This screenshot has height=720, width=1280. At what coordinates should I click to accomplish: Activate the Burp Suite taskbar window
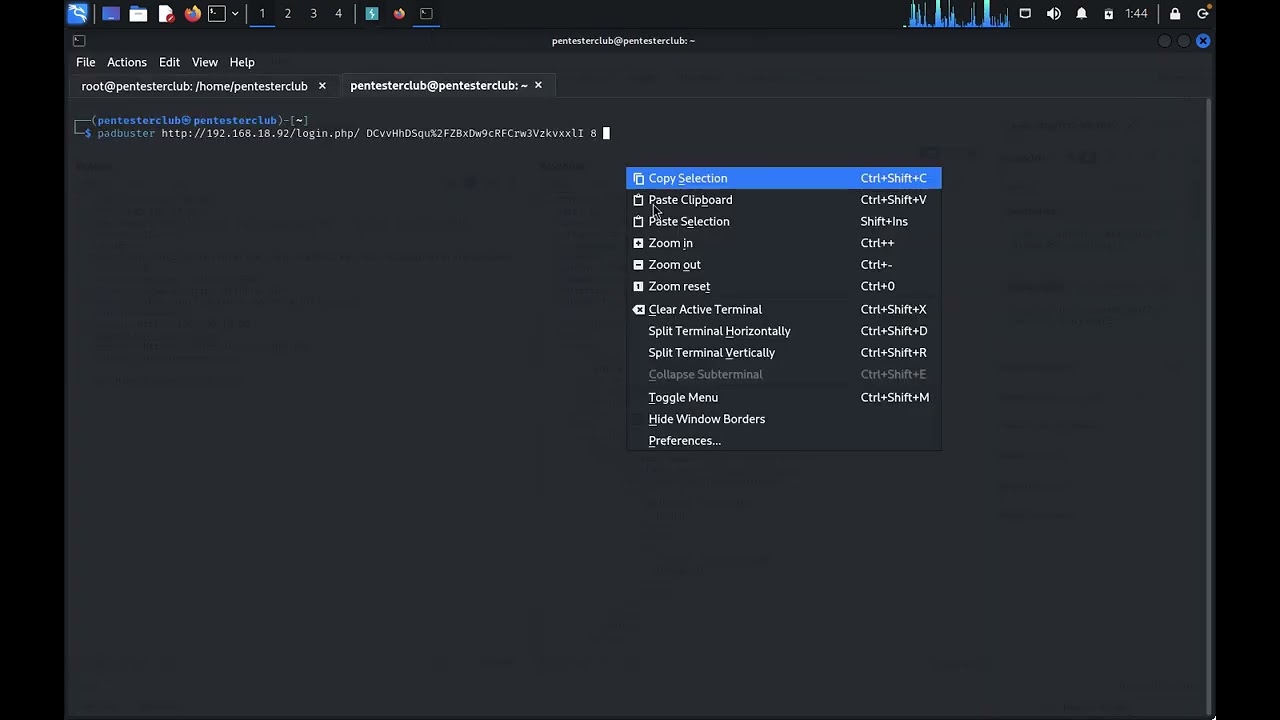coord(372,13)
